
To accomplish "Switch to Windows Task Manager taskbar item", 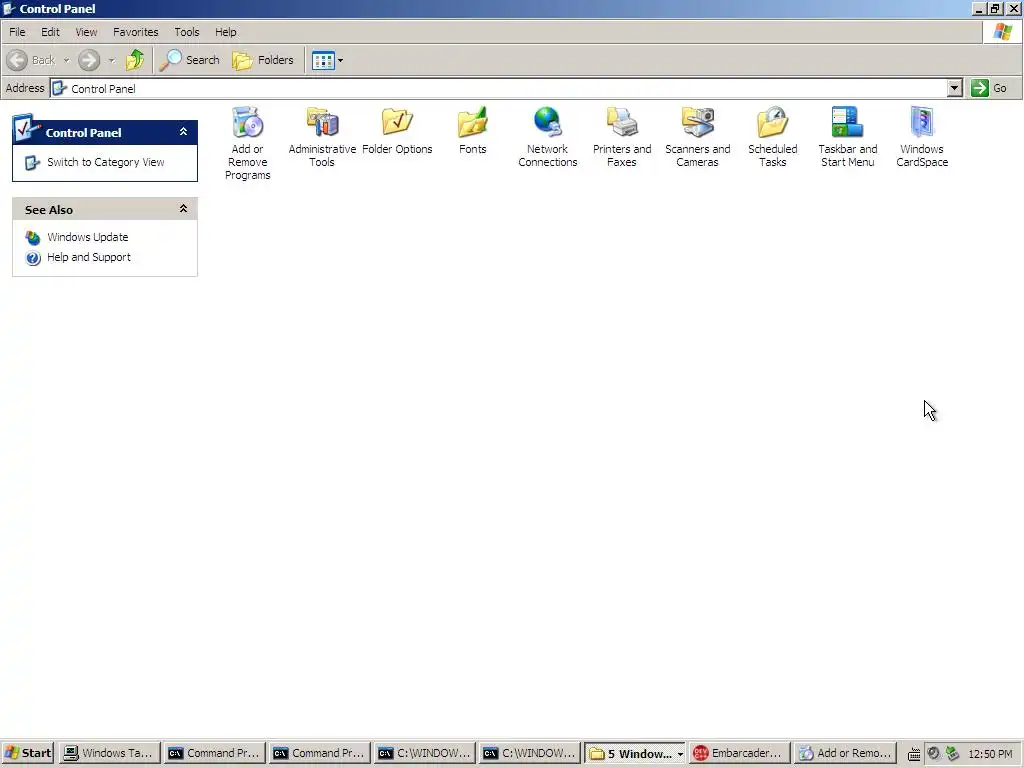I will pos(110,753).
